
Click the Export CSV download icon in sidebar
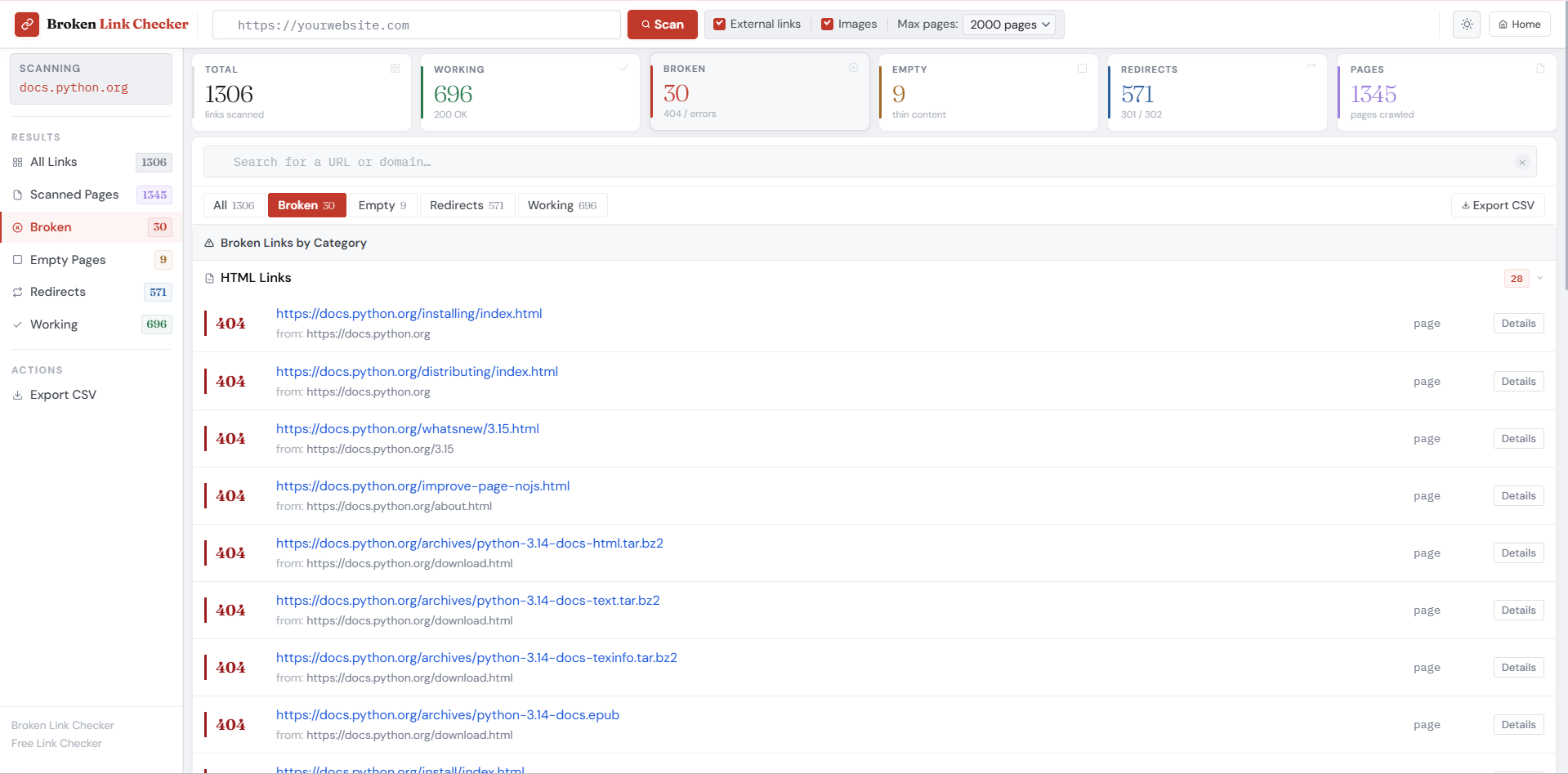17,395
